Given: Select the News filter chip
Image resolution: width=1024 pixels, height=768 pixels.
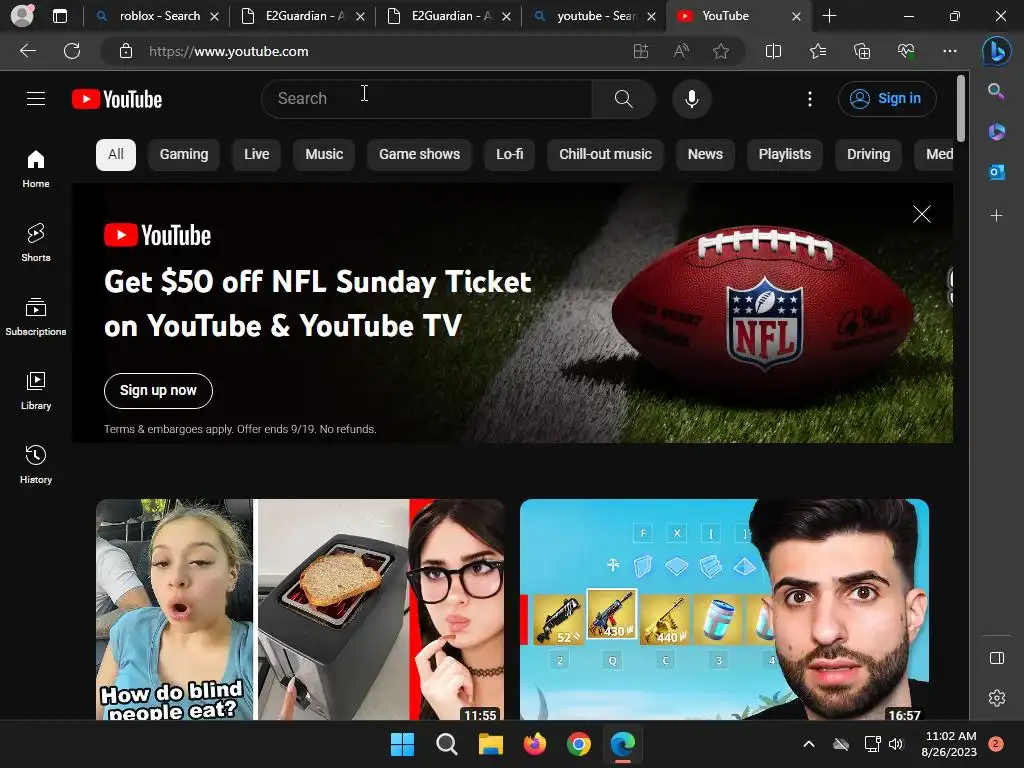Looking at the screenshot, I should (705, 155).
